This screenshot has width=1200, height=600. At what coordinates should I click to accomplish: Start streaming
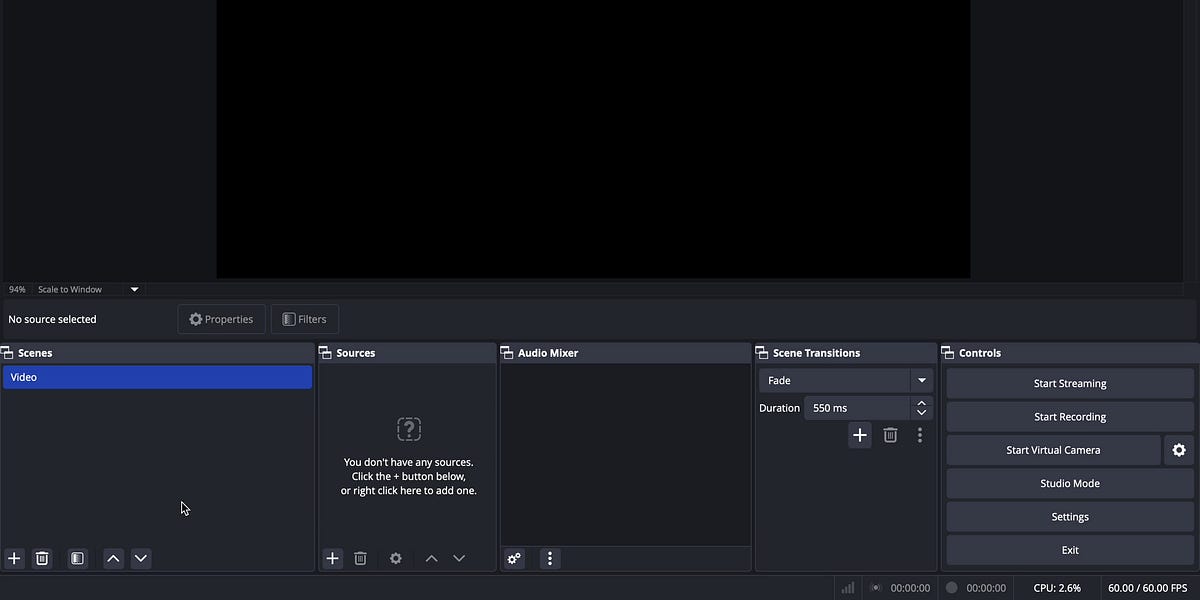pyautogui.click(x=1069, y=383)
